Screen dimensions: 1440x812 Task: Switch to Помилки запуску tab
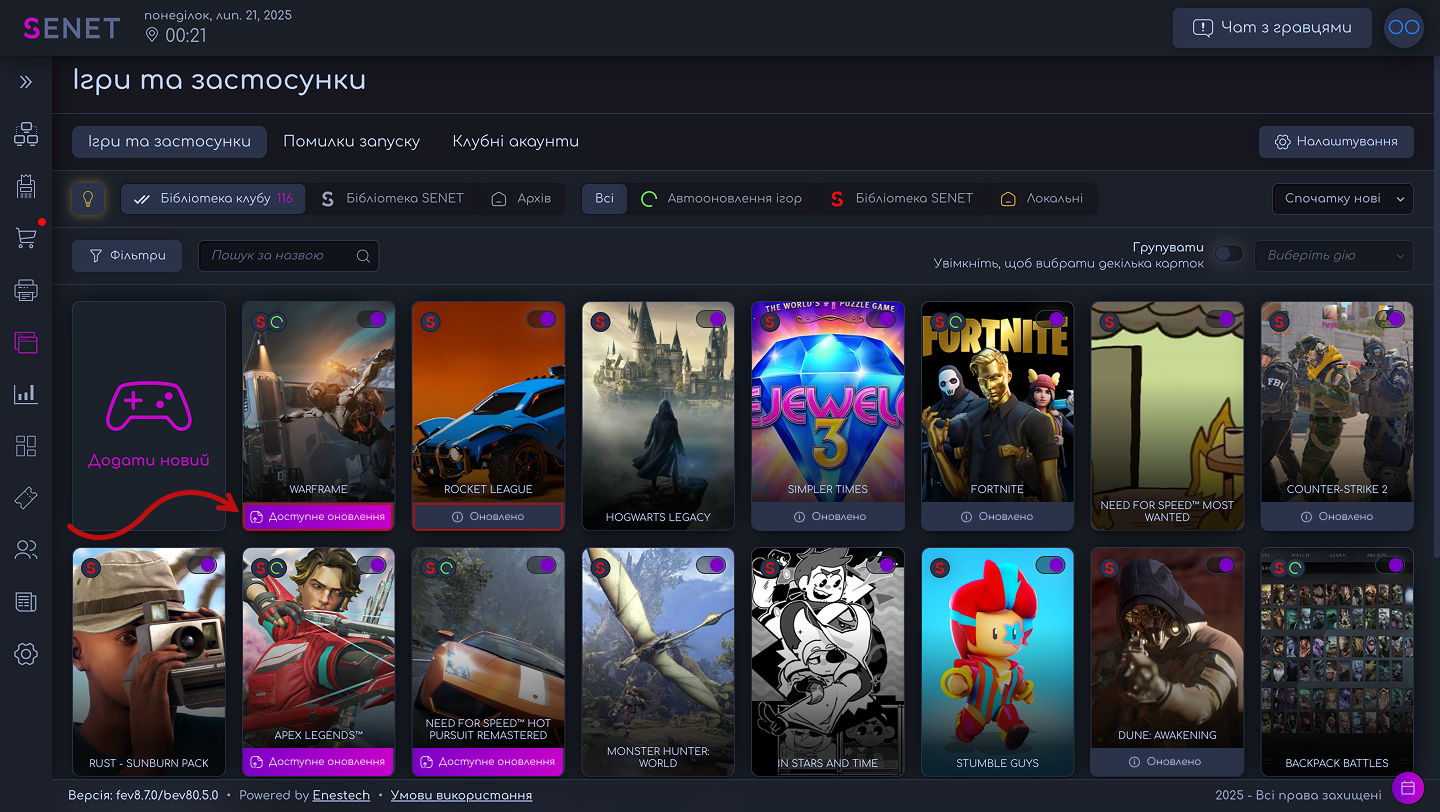(351, 142)
